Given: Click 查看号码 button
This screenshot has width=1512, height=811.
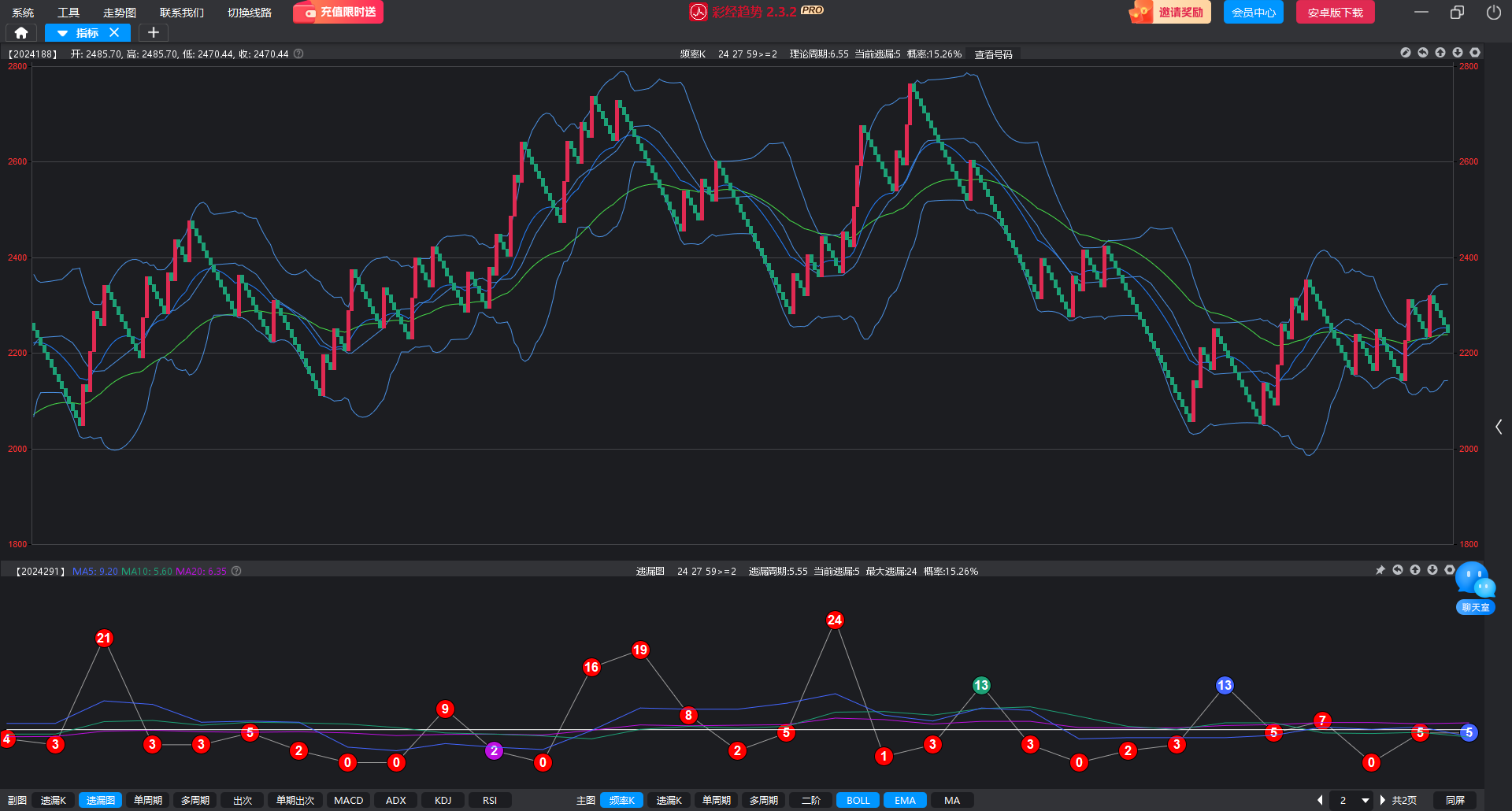Looking at the screenshot, I should [x=994, y=54].
